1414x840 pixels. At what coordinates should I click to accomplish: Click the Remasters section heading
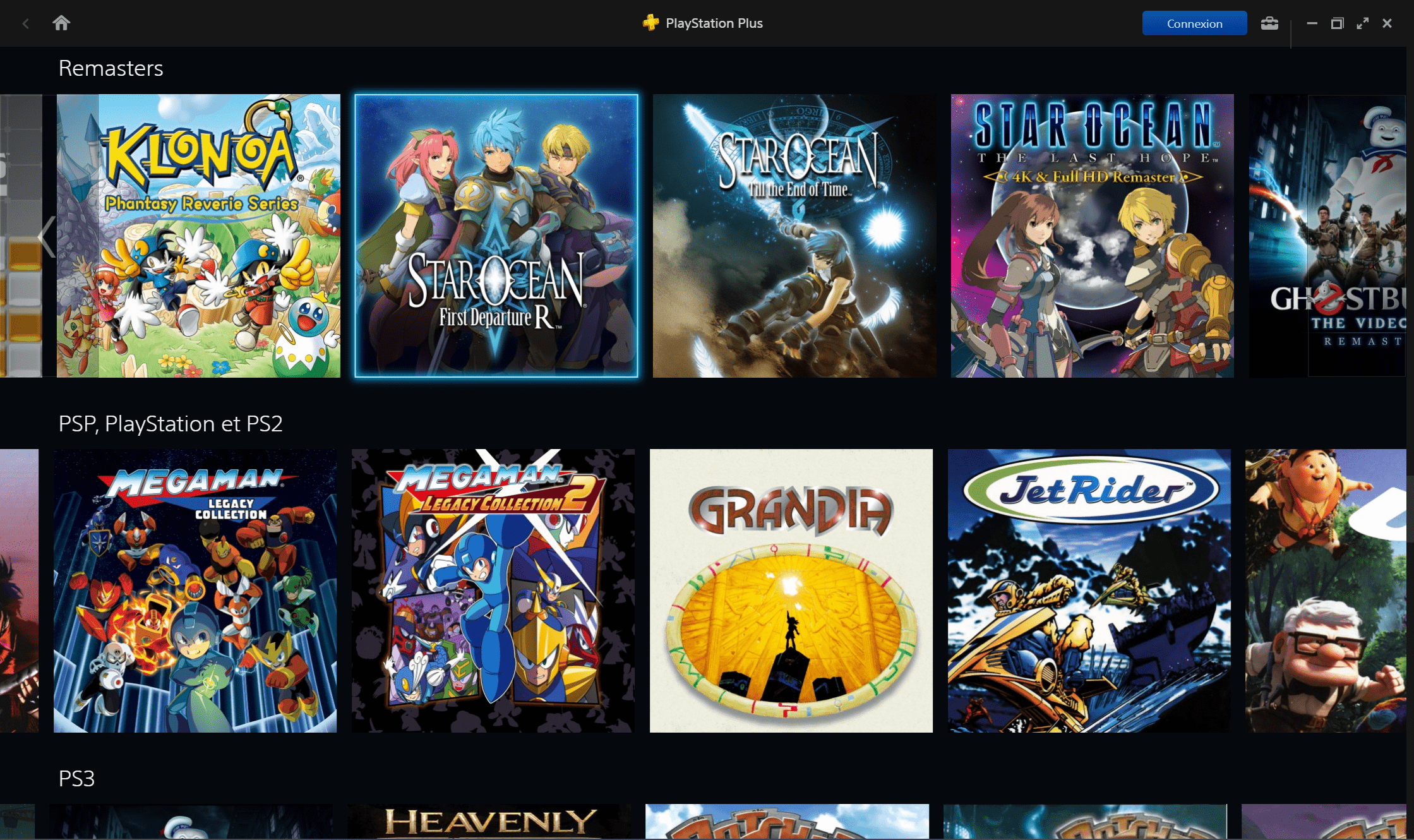click(x=111, y=68)
